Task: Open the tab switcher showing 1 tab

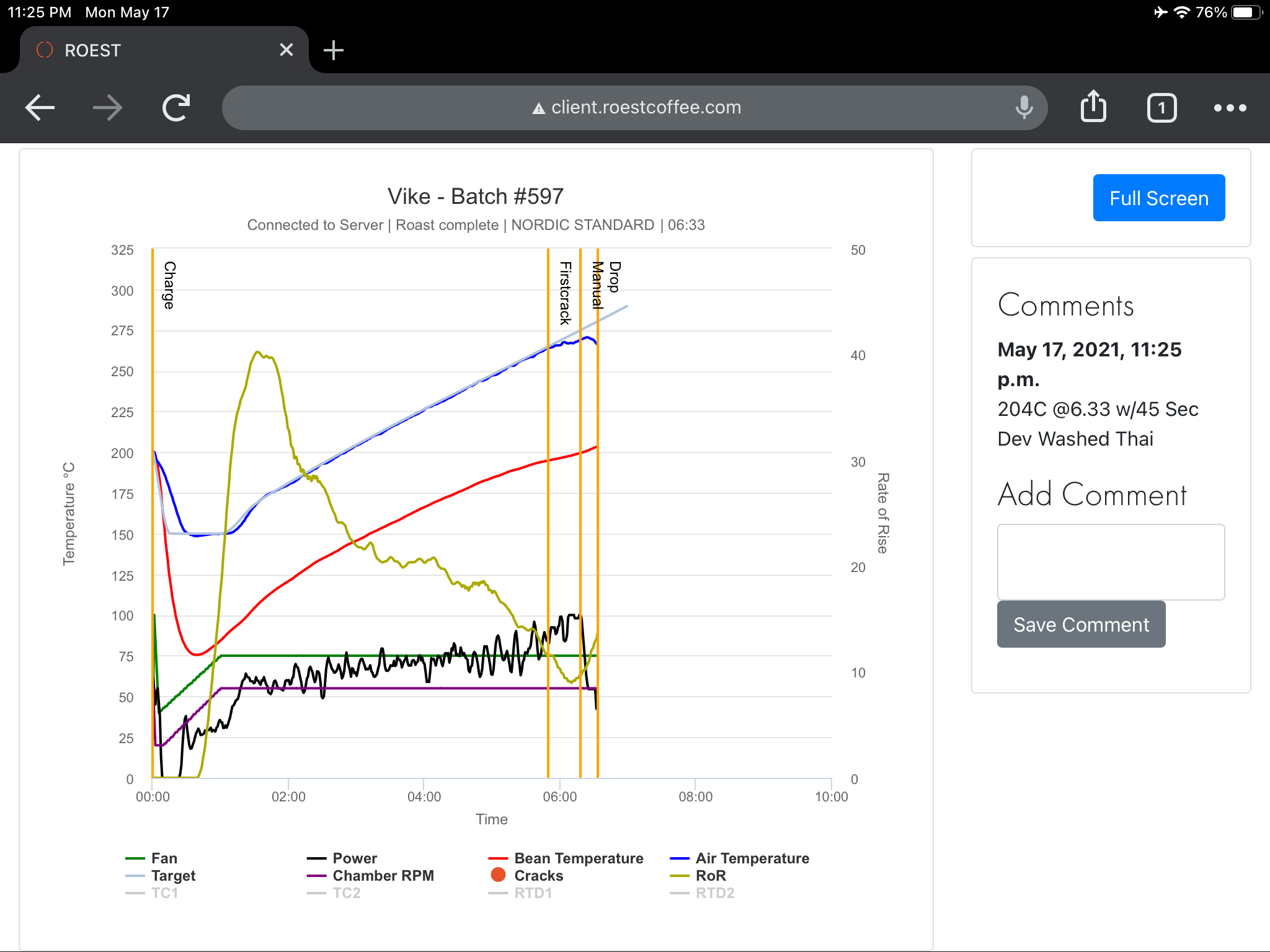Action: point(1161,108)
